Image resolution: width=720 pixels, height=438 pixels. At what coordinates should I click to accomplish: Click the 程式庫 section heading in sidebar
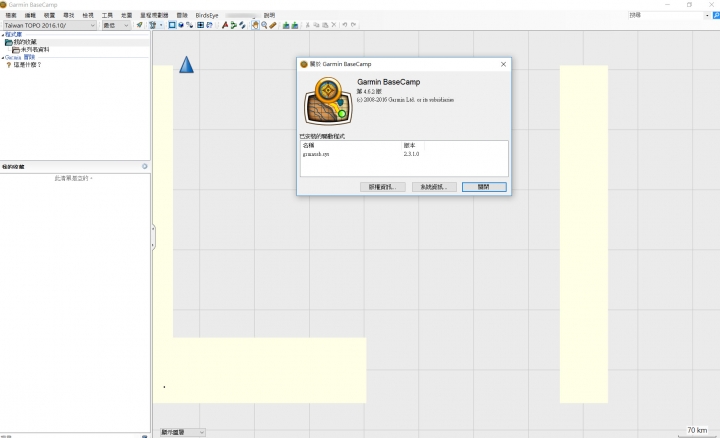[x=13, y=35]
